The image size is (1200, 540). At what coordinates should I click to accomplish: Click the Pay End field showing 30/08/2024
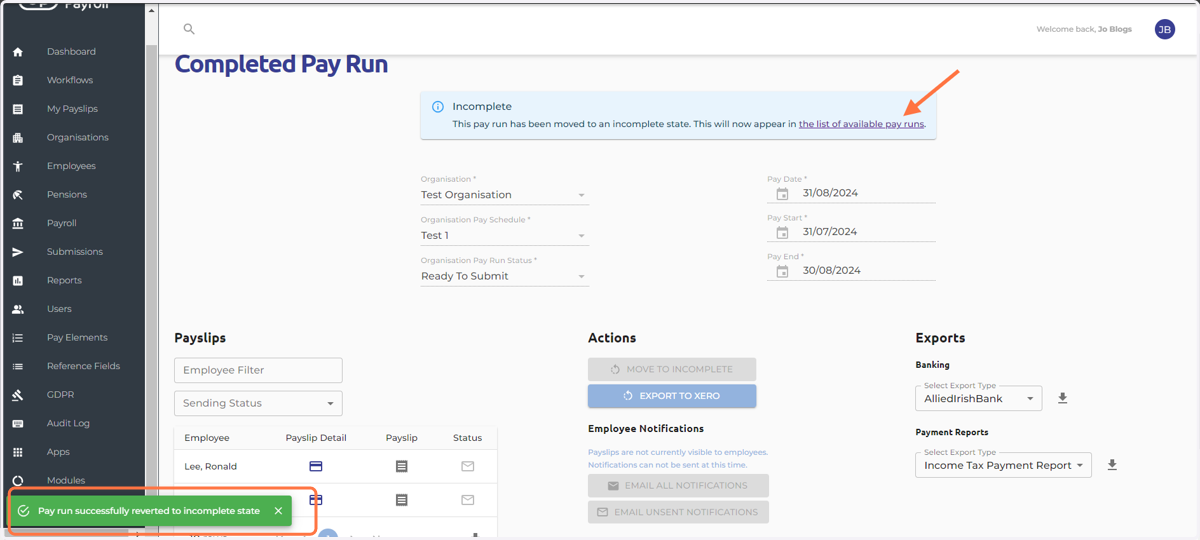(x=852, y=270)
